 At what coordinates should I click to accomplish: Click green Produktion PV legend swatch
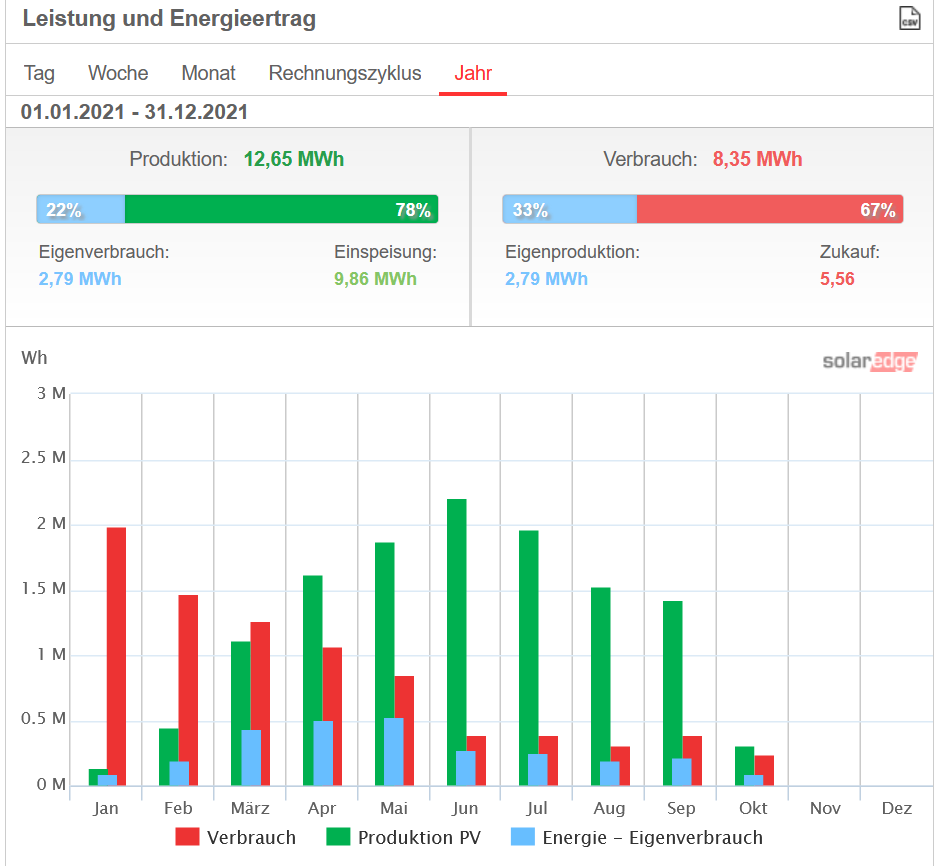(339, 838)
